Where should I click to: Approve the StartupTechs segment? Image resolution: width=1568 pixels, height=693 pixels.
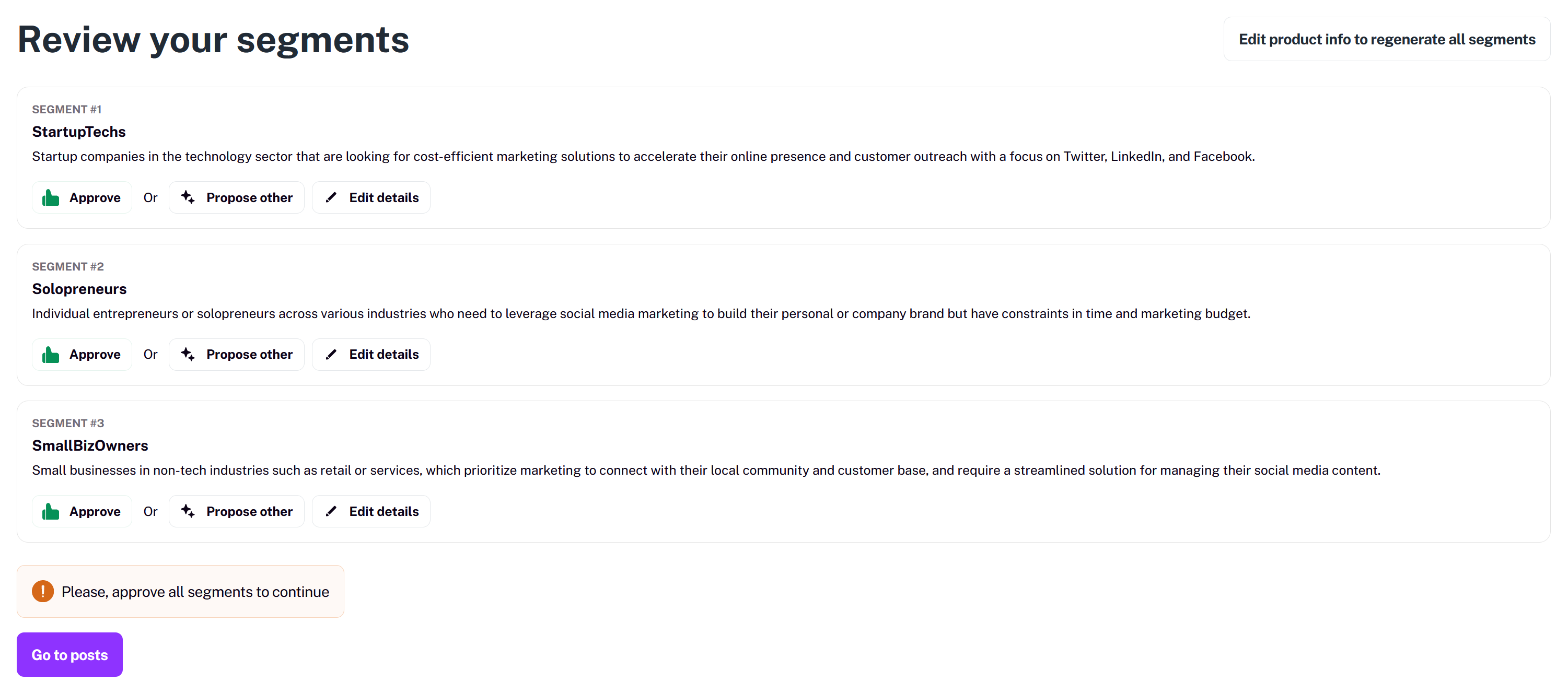click(x=82, y=197)
